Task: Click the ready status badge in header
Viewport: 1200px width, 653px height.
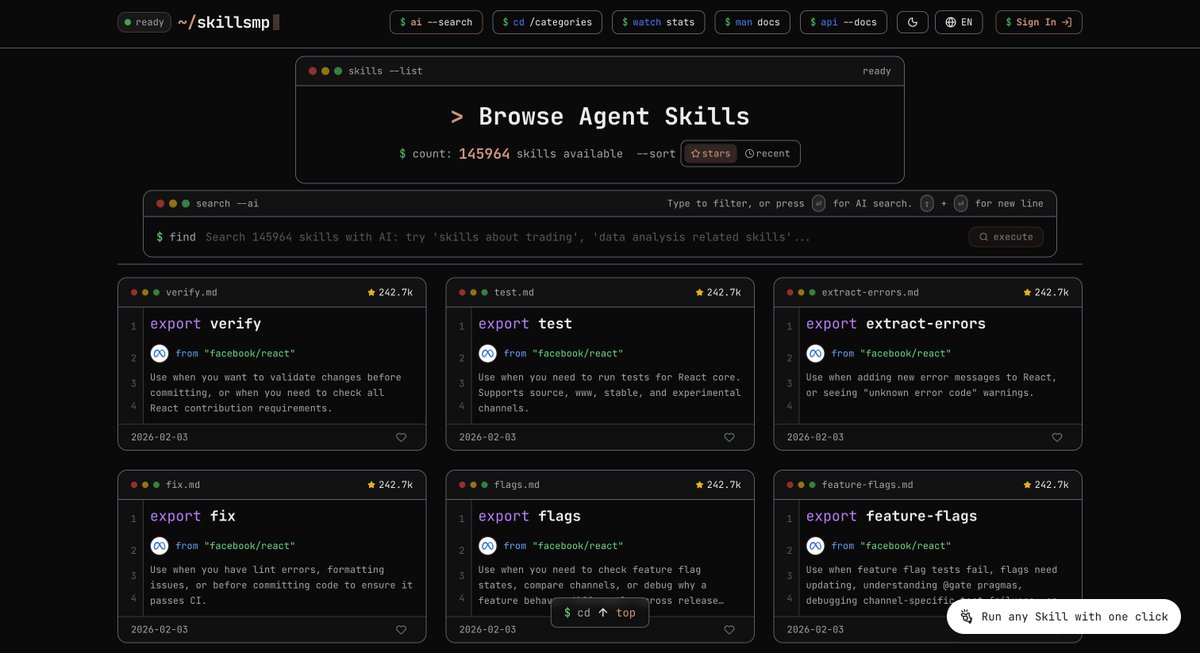Action: coord(144,22)
